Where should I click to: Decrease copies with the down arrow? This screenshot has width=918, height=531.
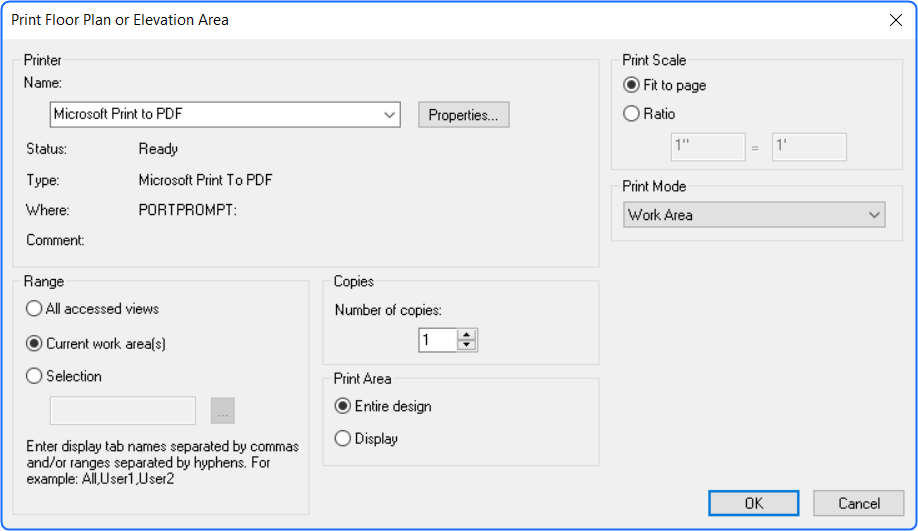(x=467, y=346)
